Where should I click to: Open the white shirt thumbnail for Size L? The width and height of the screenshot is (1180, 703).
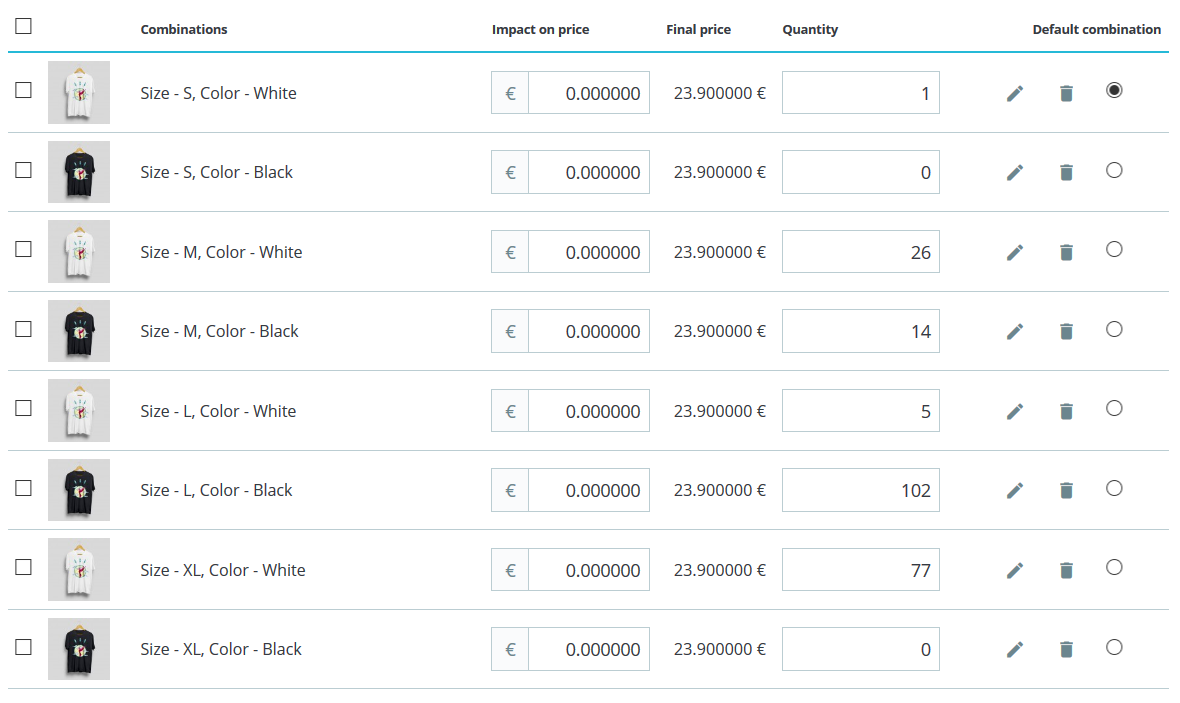click(x=79, y=410)
